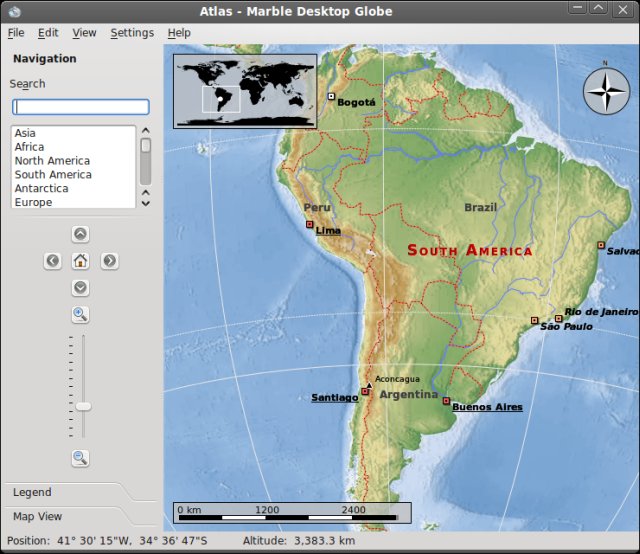Switch to the Map View tab
This screenshot has width=640, height=554.
(38, 516)
